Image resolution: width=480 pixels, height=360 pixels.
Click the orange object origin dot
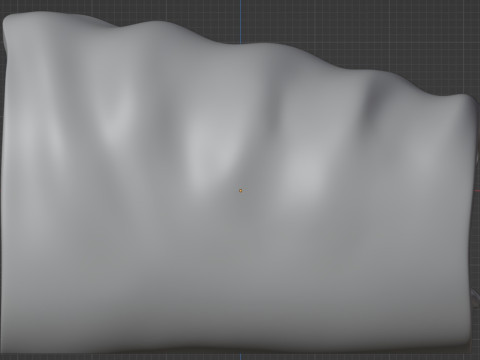point(240,191)
